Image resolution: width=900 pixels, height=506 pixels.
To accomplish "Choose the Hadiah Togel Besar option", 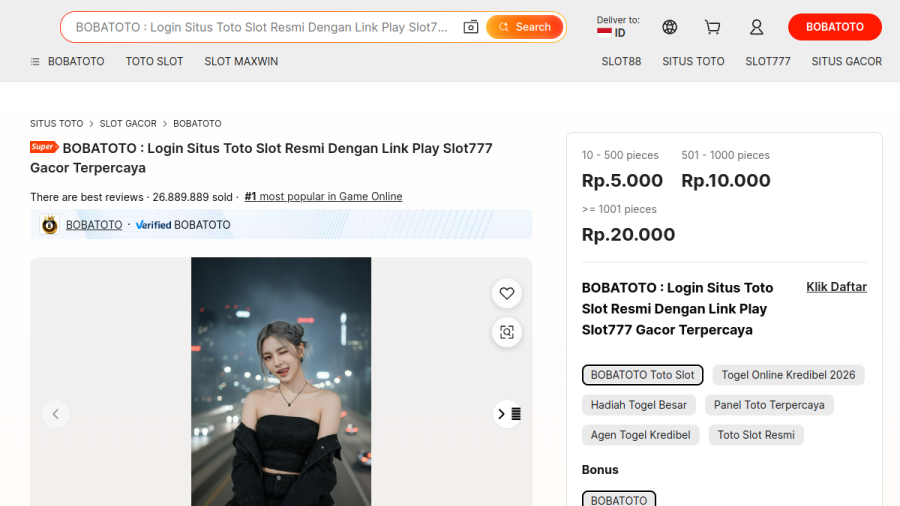I will (639, 405).
